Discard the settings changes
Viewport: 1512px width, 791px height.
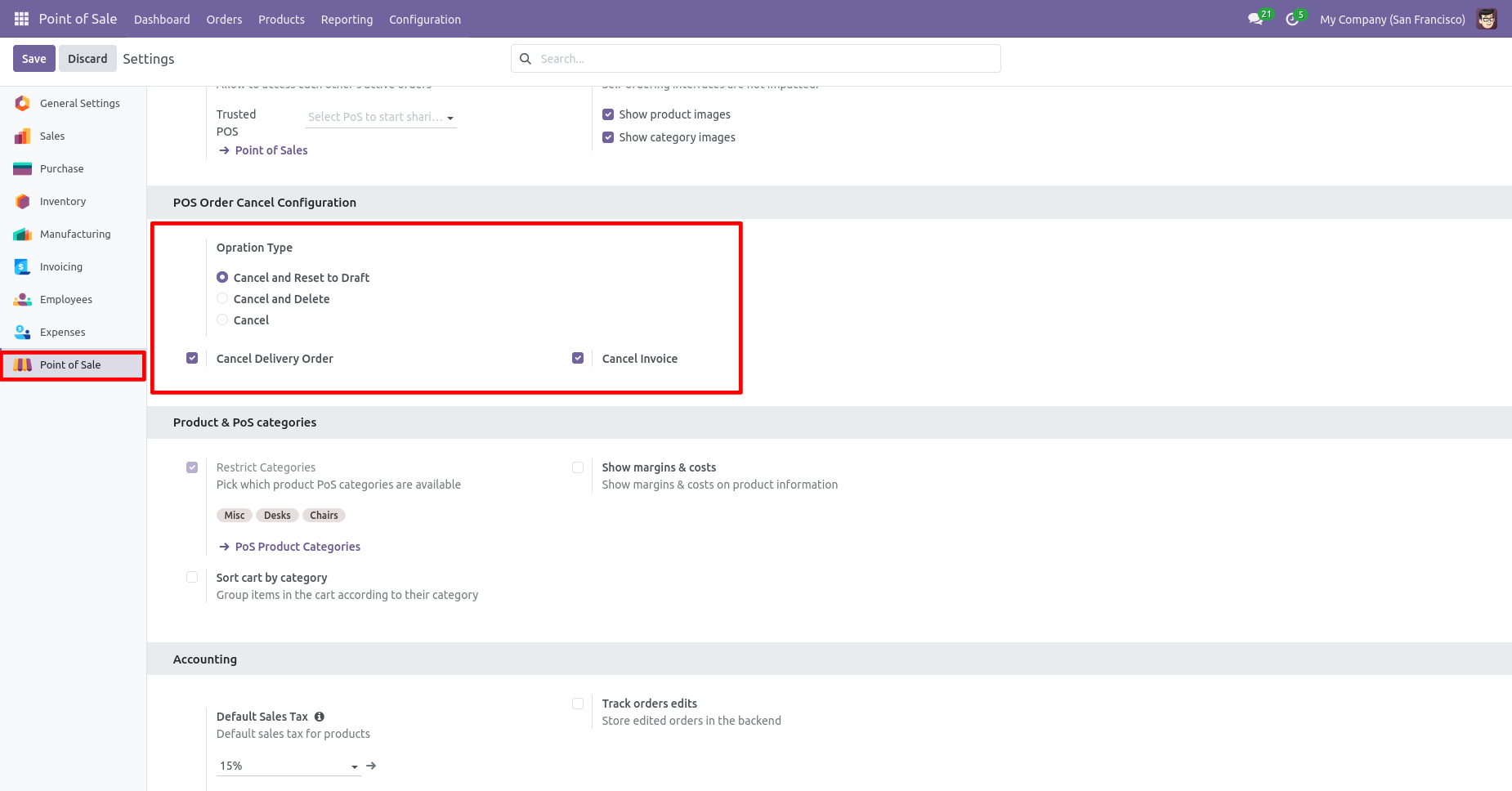coord(87,59)
